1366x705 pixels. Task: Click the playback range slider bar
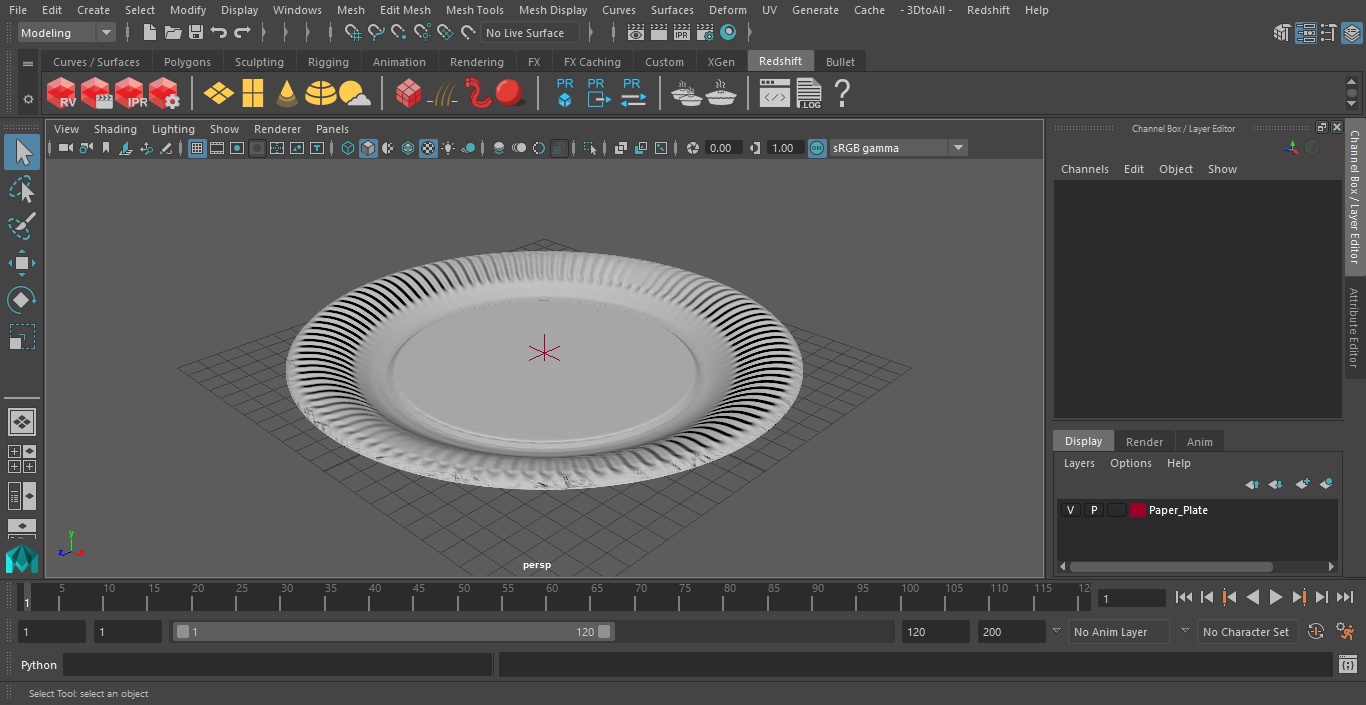coord(394,632)
